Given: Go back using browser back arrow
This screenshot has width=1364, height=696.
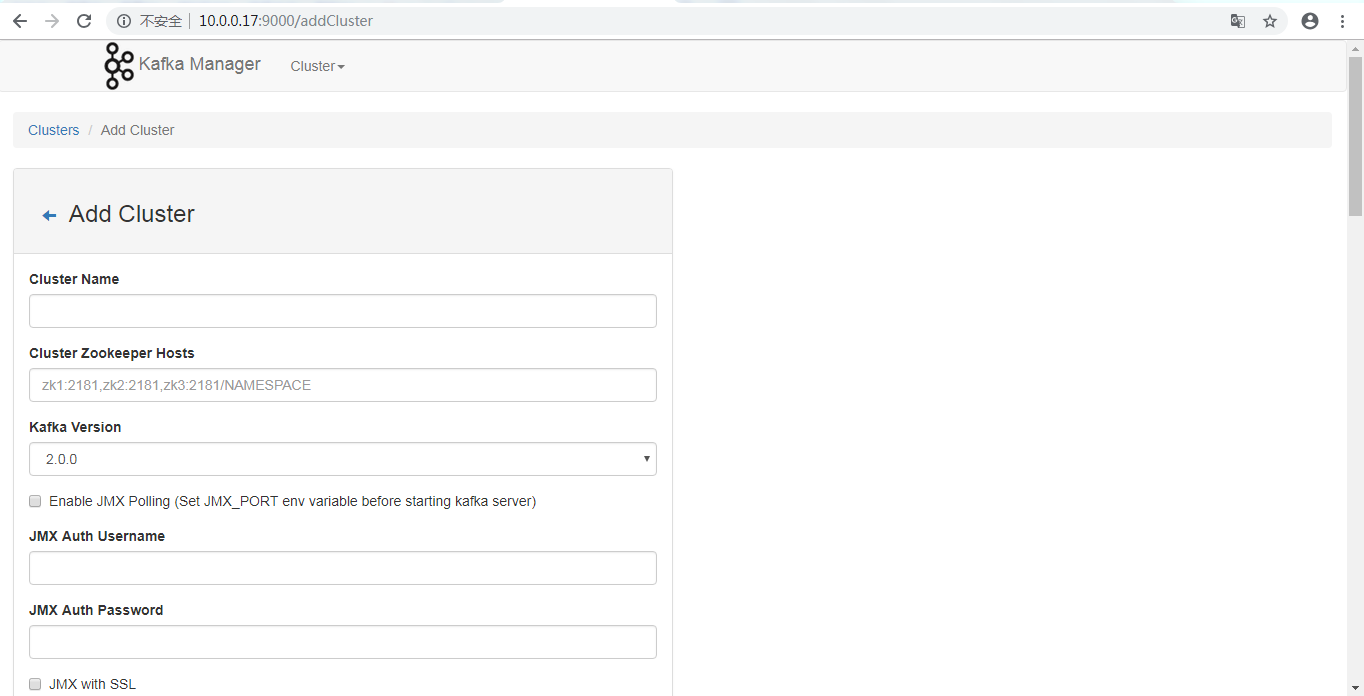Looking at the screenshot, I should click(20, 21).
